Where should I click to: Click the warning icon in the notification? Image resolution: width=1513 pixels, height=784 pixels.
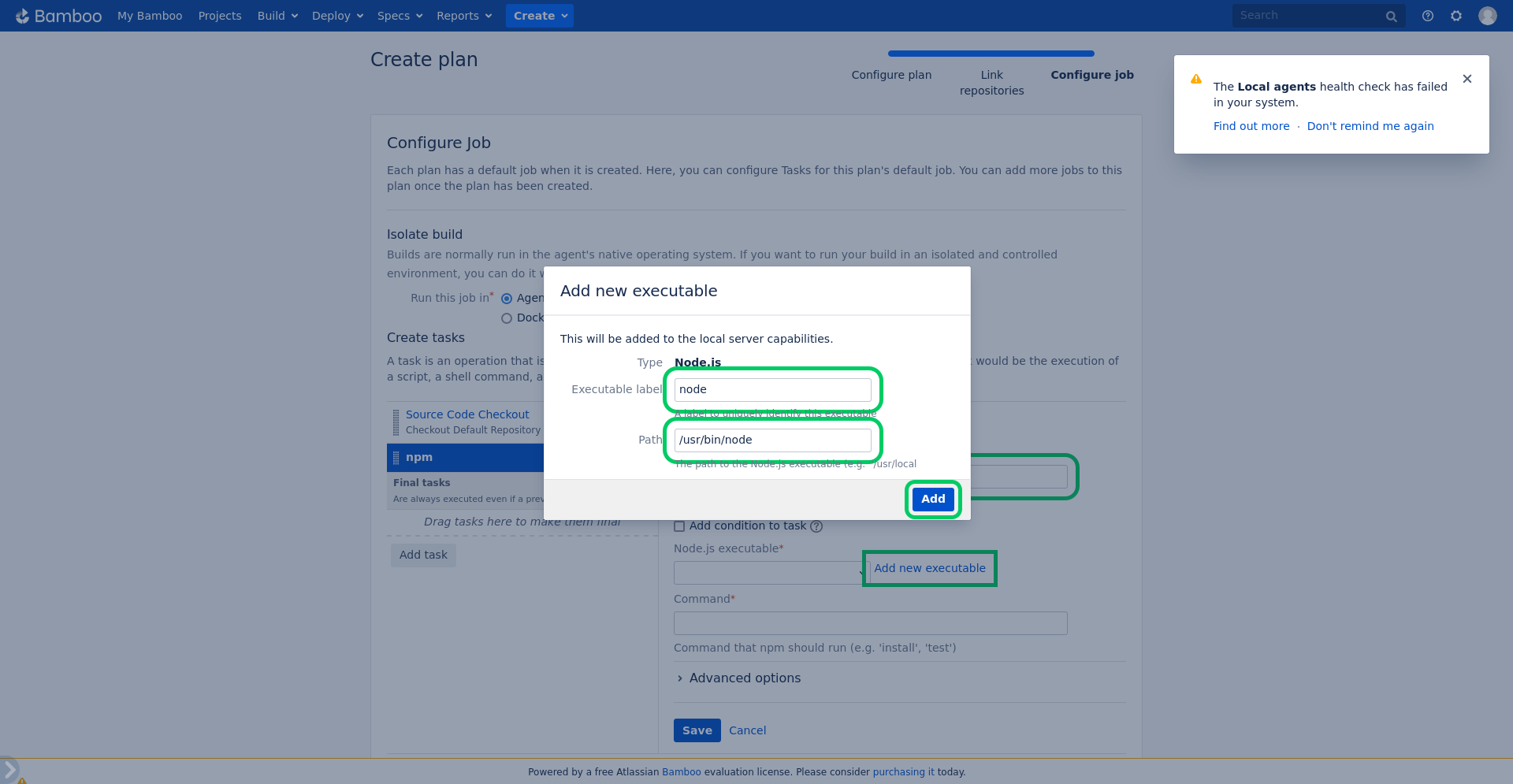point(1196,79)
